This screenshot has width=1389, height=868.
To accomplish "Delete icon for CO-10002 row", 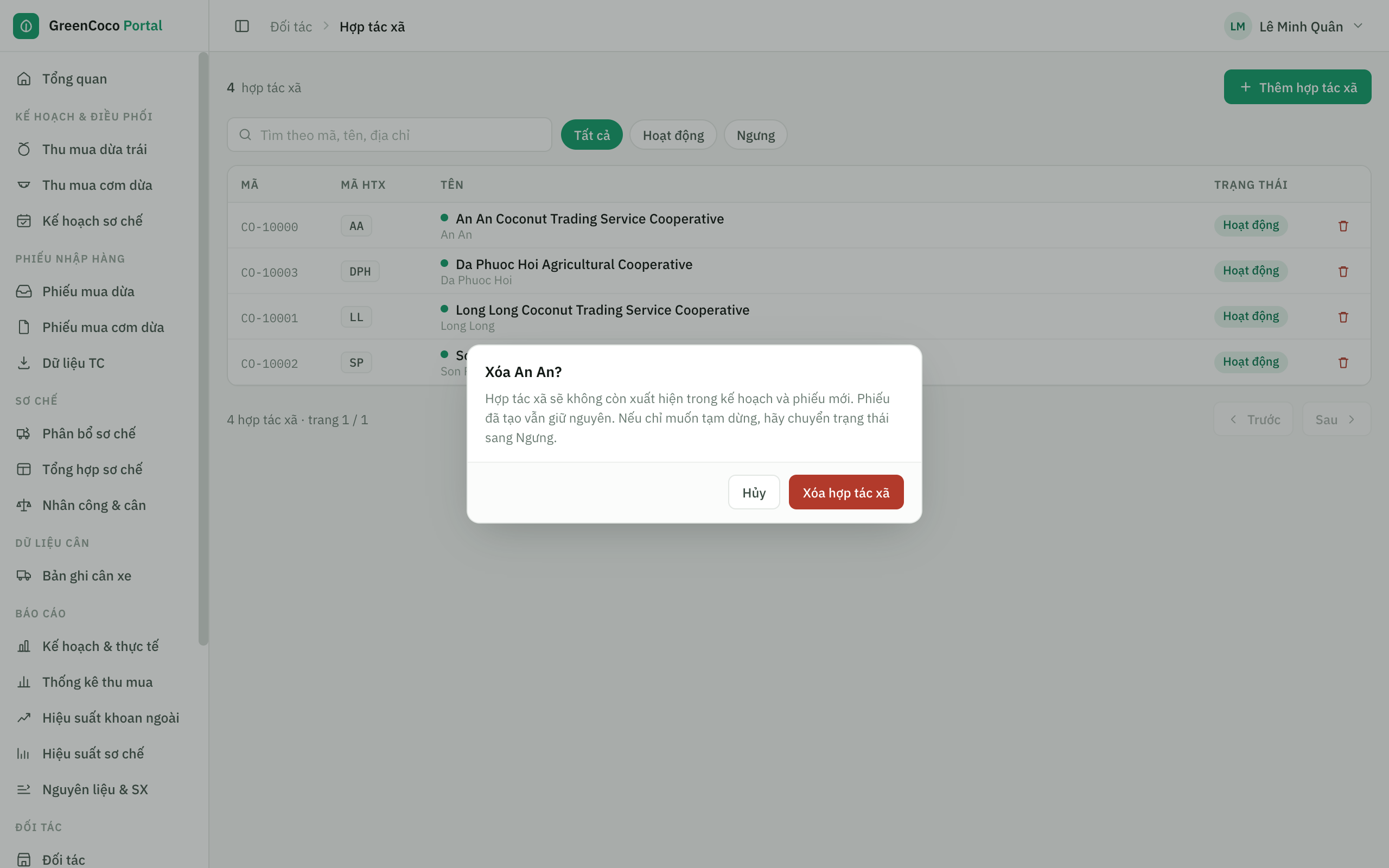I will (x=1343, y=362).
